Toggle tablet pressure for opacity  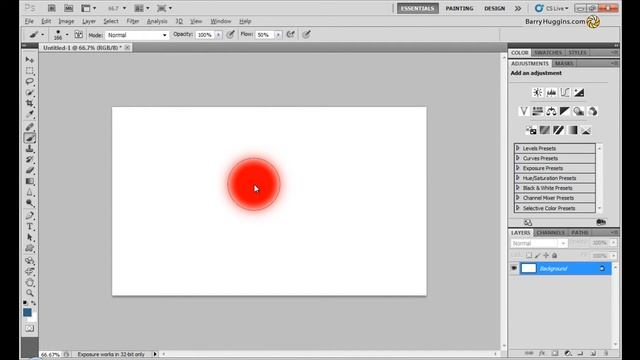[230, 35]
